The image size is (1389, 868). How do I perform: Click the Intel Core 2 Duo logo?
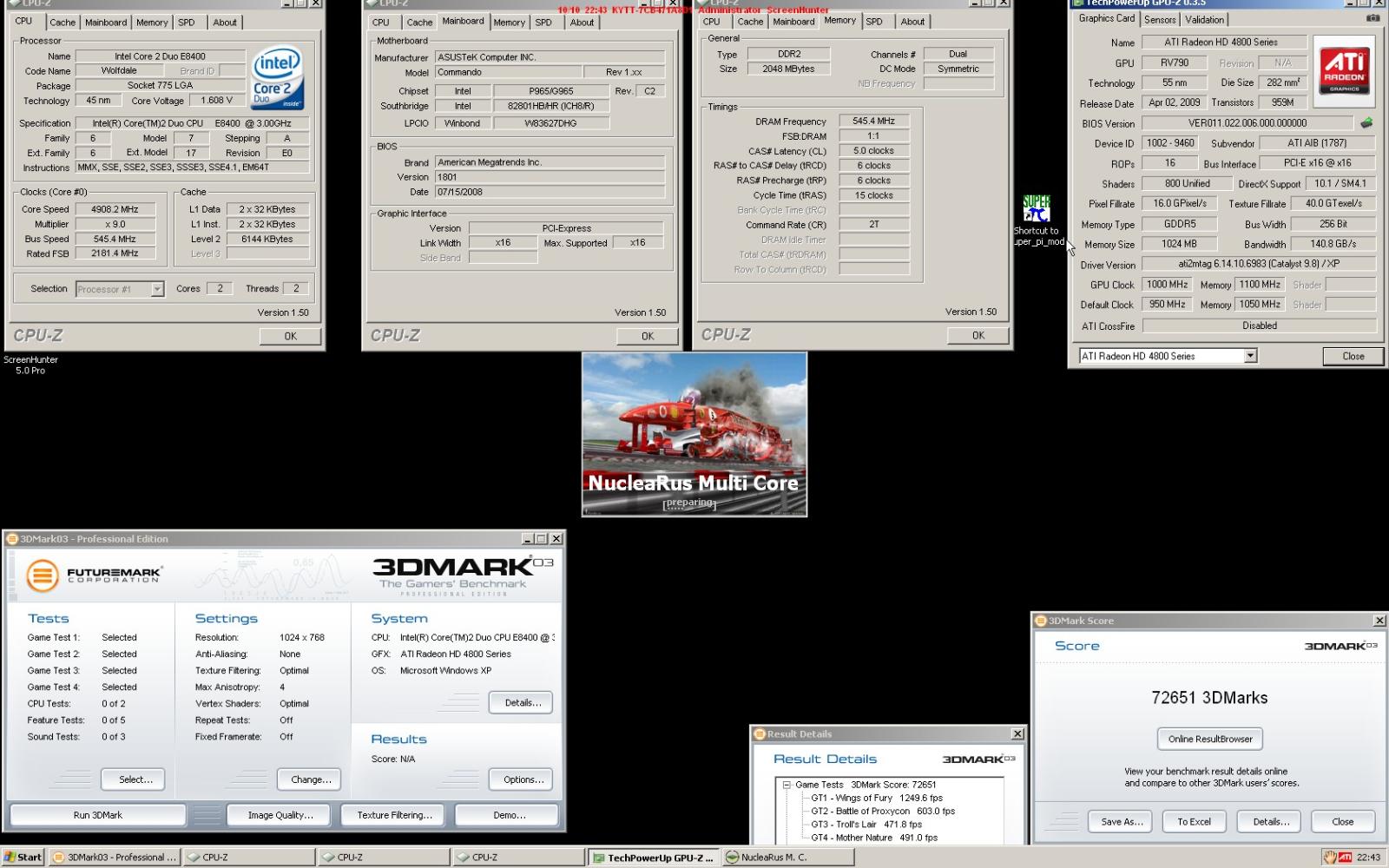[x=277, y=78]
